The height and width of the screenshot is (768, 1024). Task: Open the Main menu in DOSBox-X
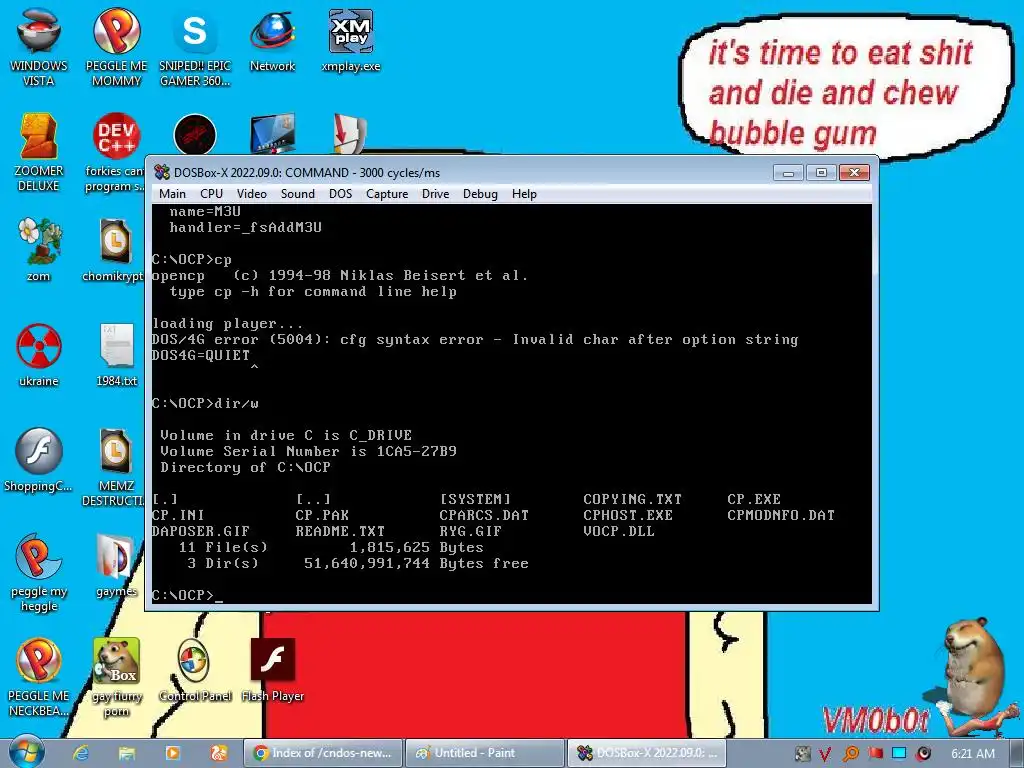[x=172, y=194]
